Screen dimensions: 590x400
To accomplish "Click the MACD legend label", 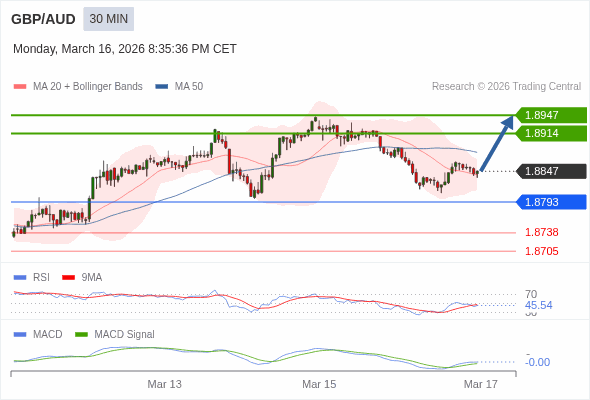I will point(48,335).
